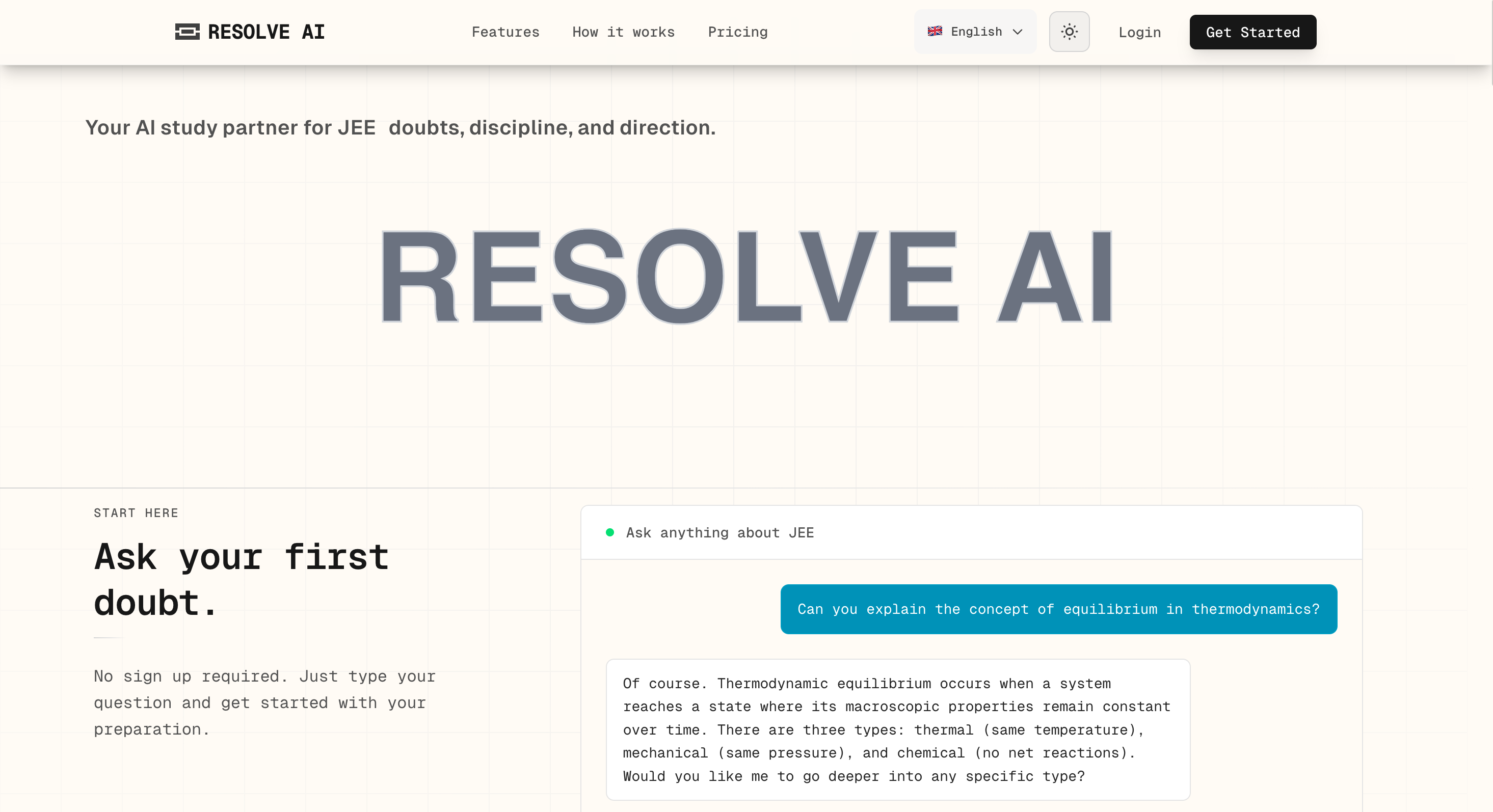Select 'Features' in the navigation
This screenshot has height=812, width=1493.
(505, 32)
